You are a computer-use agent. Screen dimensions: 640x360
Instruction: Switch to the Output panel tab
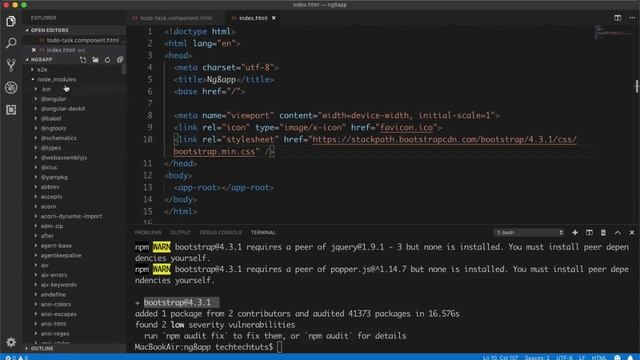point(180,233)
